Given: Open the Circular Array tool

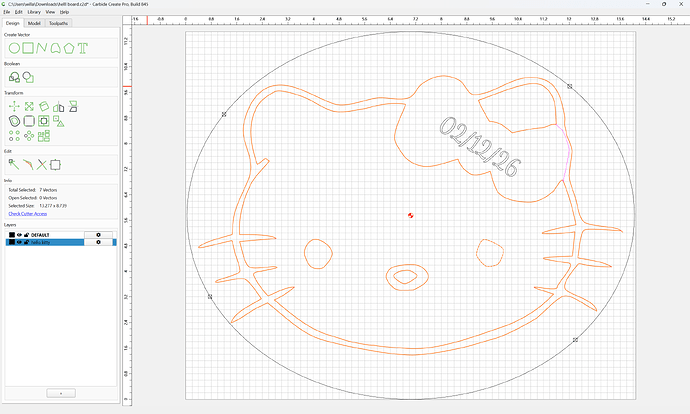Looking at the screenshot, I should tap(29, 136).
